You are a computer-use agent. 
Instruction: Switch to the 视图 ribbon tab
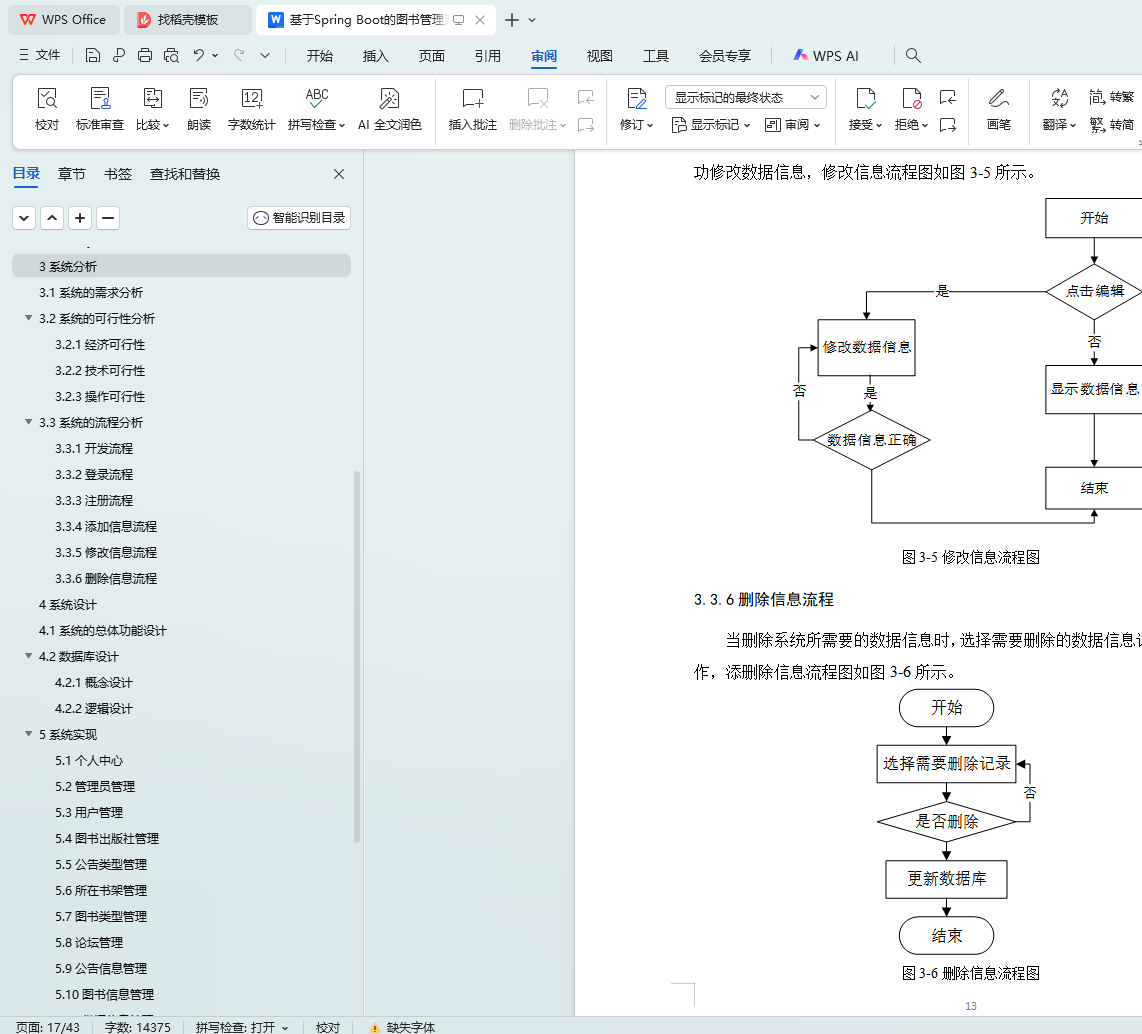pos(600,56)
